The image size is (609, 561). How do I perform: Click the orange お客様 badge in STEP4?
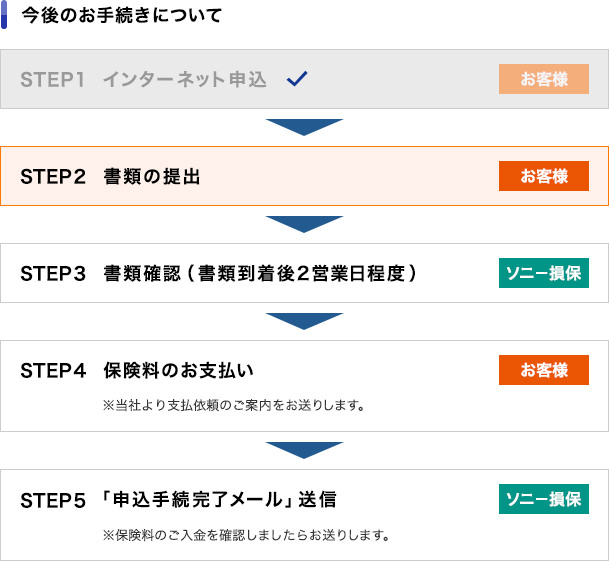click(544, 370)
